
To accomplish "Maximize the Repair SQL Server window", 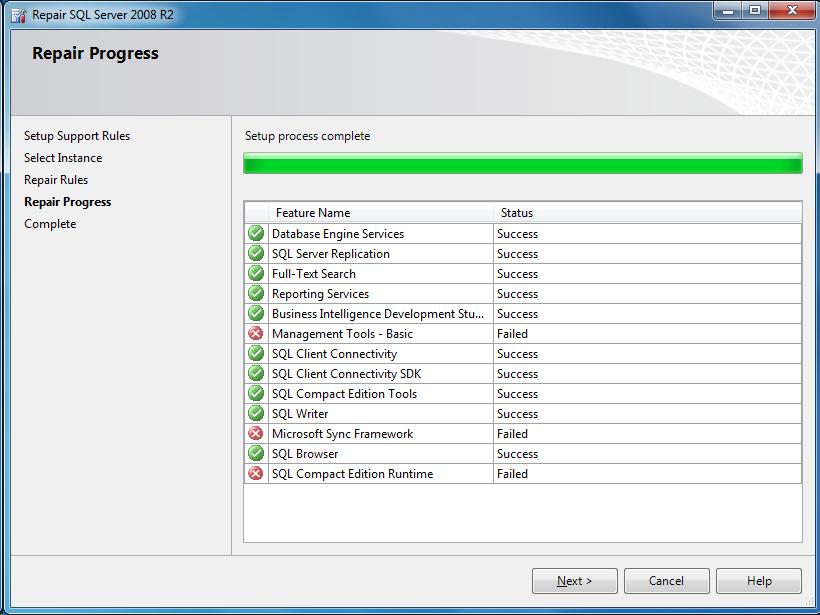I will (x=755, y=10).
